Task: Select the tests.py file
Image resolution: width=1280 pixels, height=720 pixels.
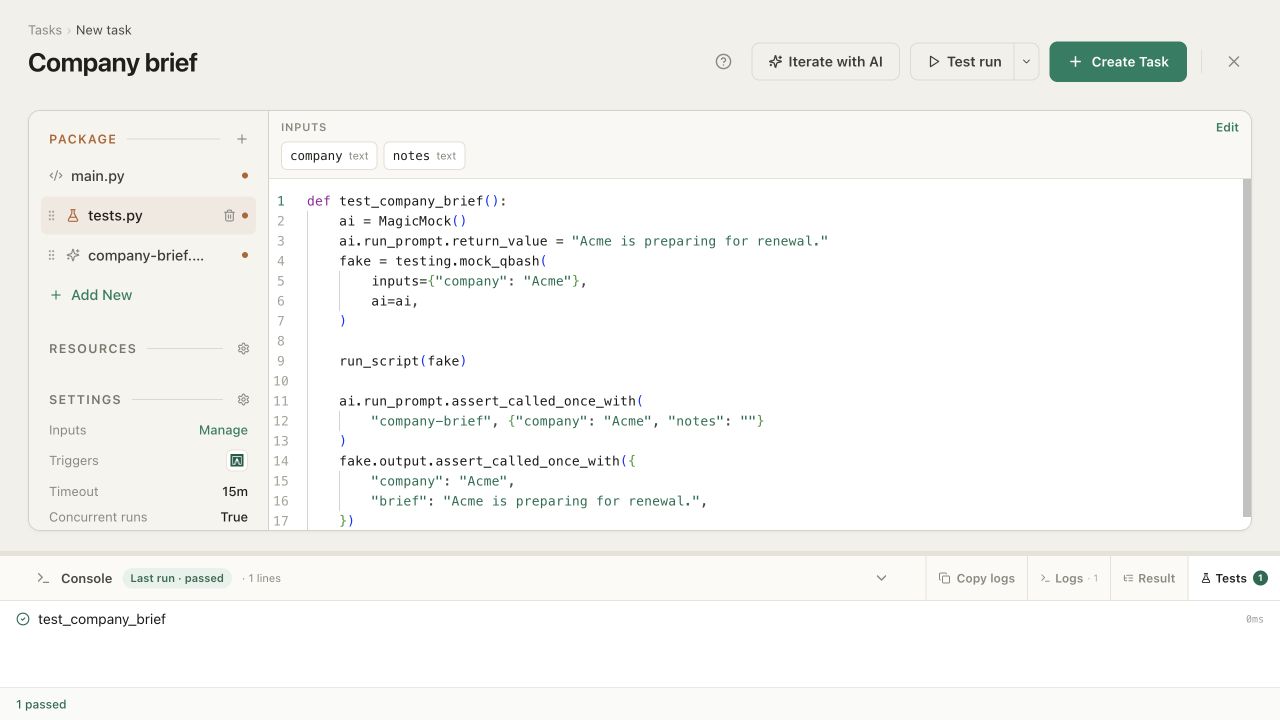Action: click(148, 215)
